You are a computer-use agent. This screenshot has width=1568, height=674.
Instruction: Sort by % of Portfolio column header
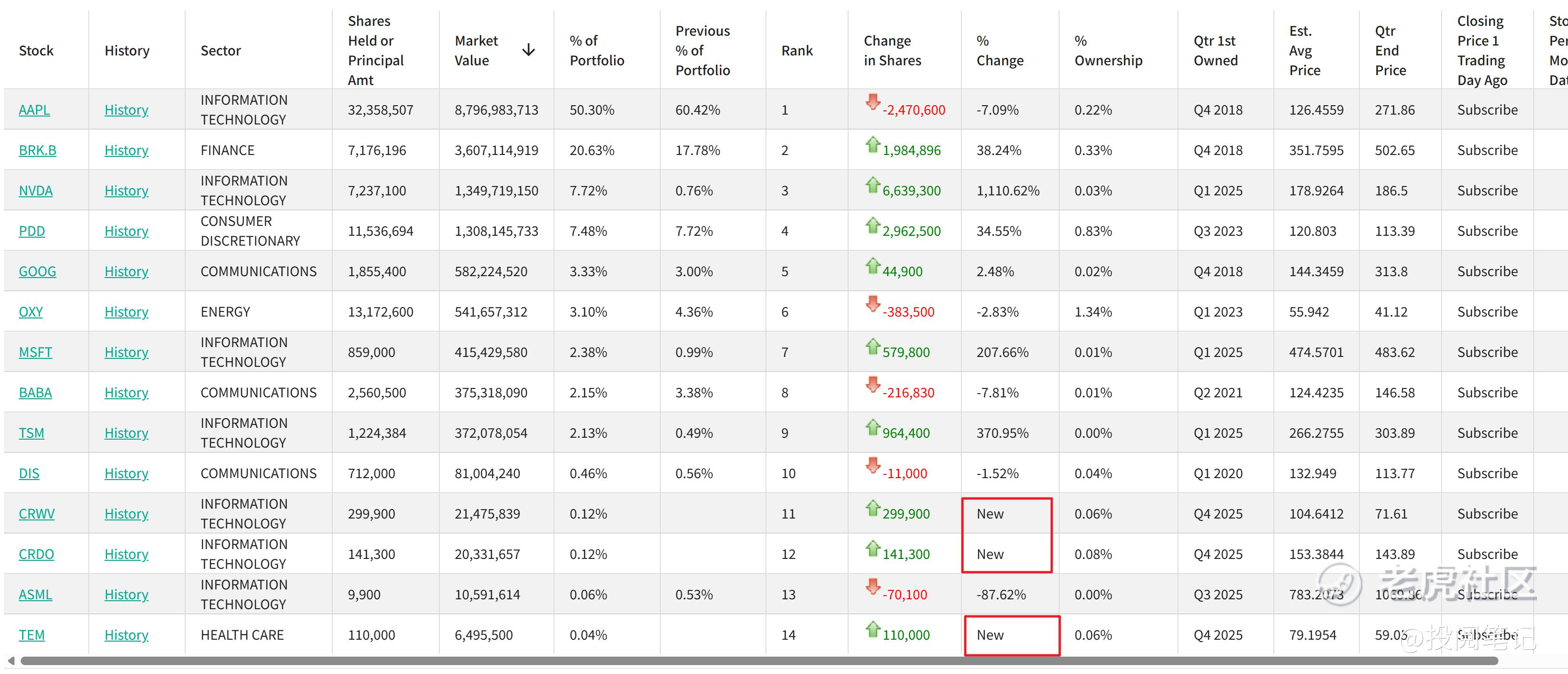(597, 50)
